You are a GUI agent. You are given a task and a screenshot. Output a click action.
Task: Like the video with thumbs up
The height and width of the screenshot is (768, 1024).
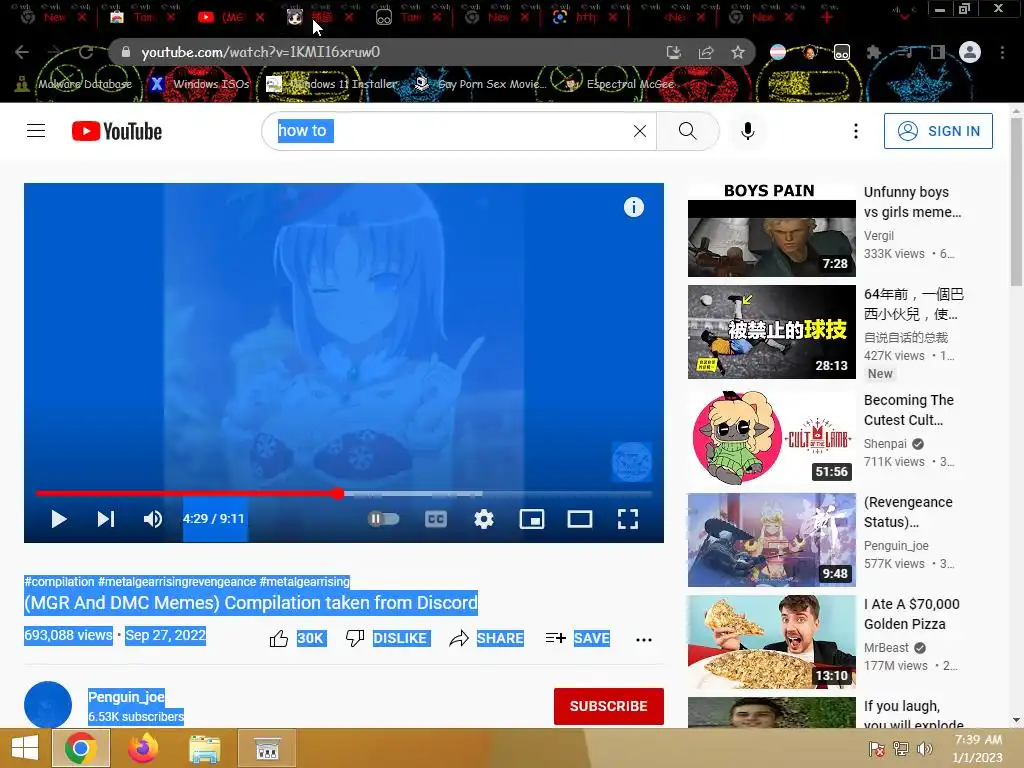[x=279, y=638]
